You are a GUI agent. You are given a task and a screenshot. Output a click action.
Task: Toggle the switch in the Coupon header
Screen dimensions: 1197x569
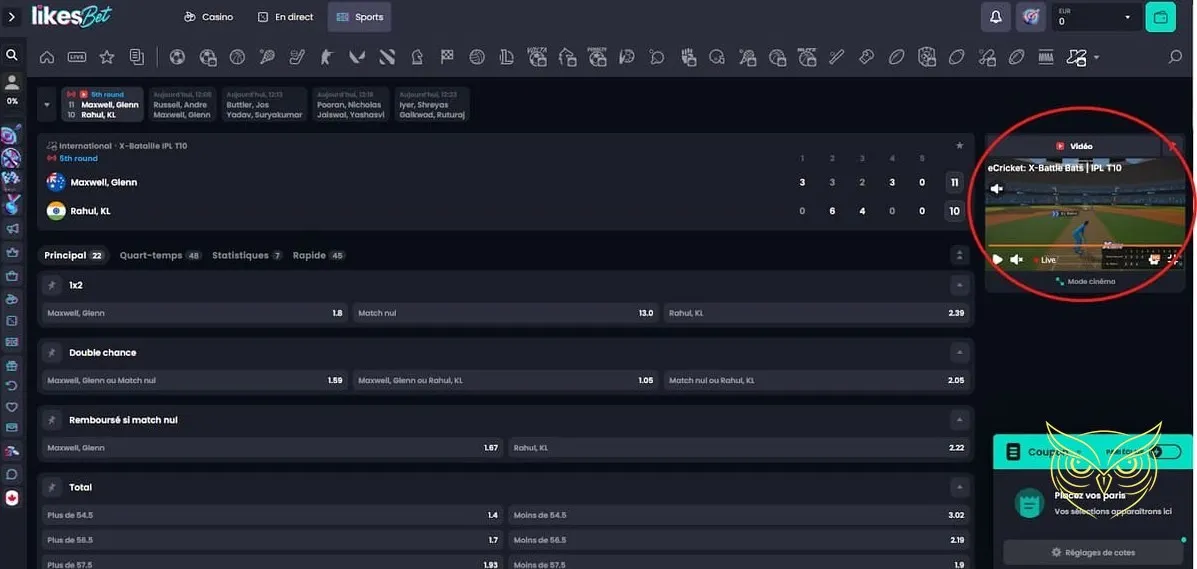click(1163, 452)
